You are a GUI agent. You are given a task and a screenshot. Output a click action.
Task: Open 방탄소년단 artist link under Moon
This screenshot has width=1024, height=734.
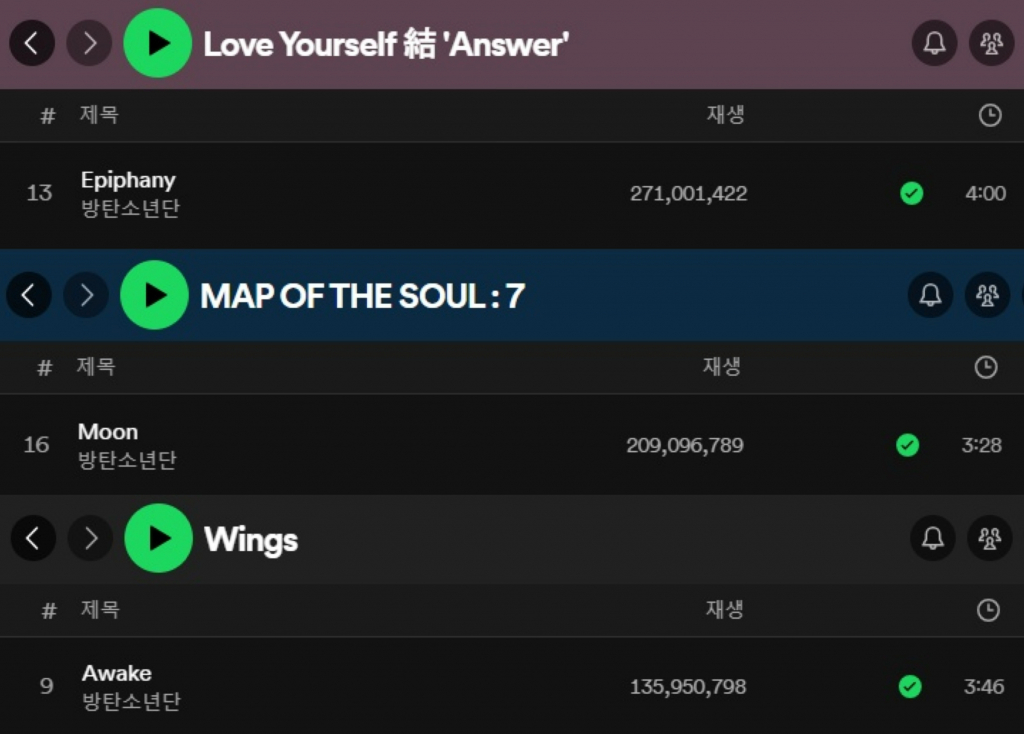pos(127,460)
